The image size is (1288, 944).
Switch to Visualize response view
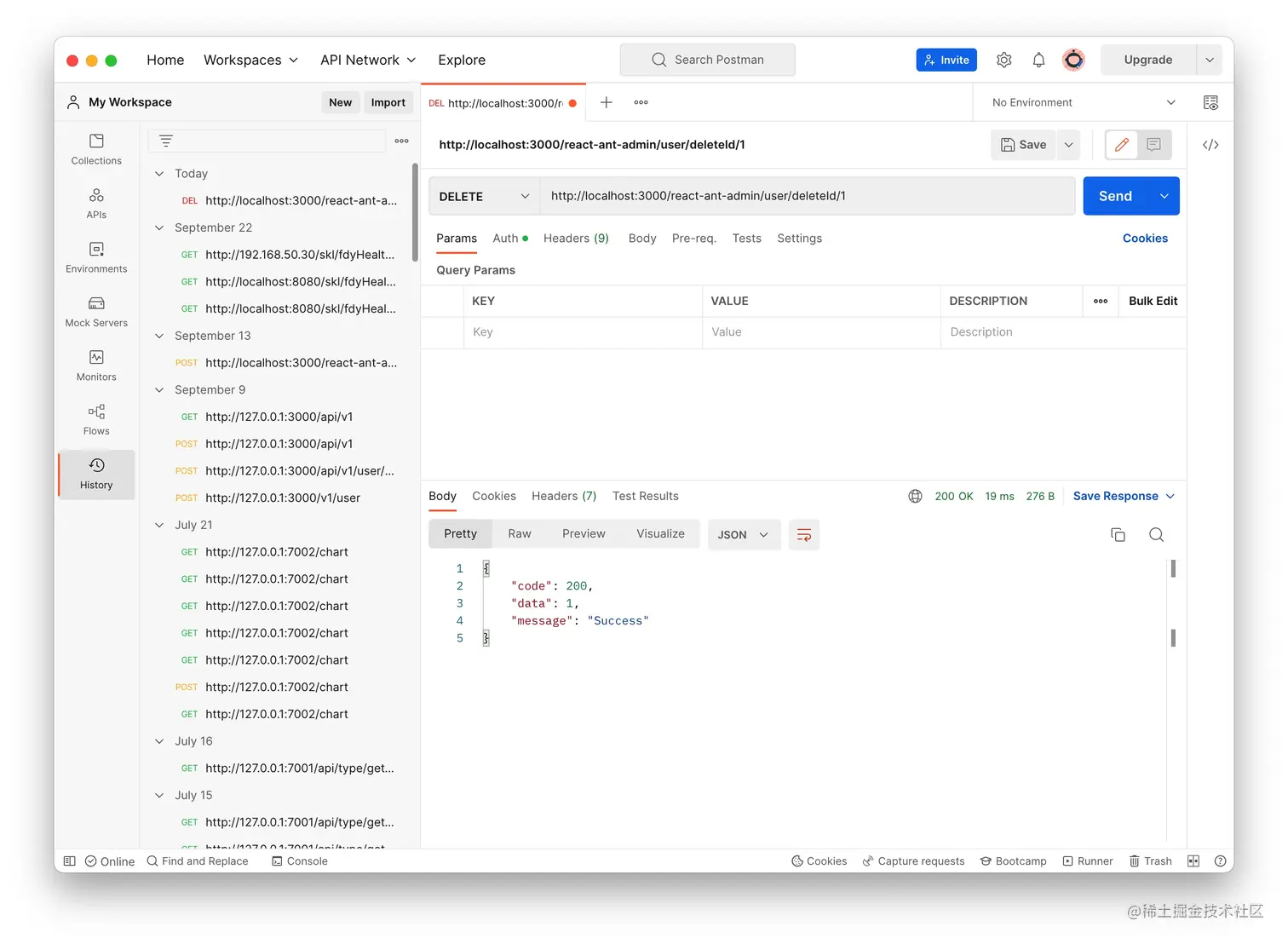pos(660,534)
